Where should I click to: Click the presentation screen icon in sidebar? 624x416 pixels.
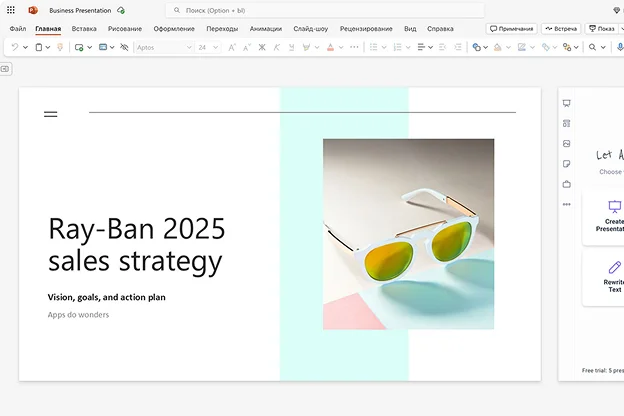(x=567, y=104)
